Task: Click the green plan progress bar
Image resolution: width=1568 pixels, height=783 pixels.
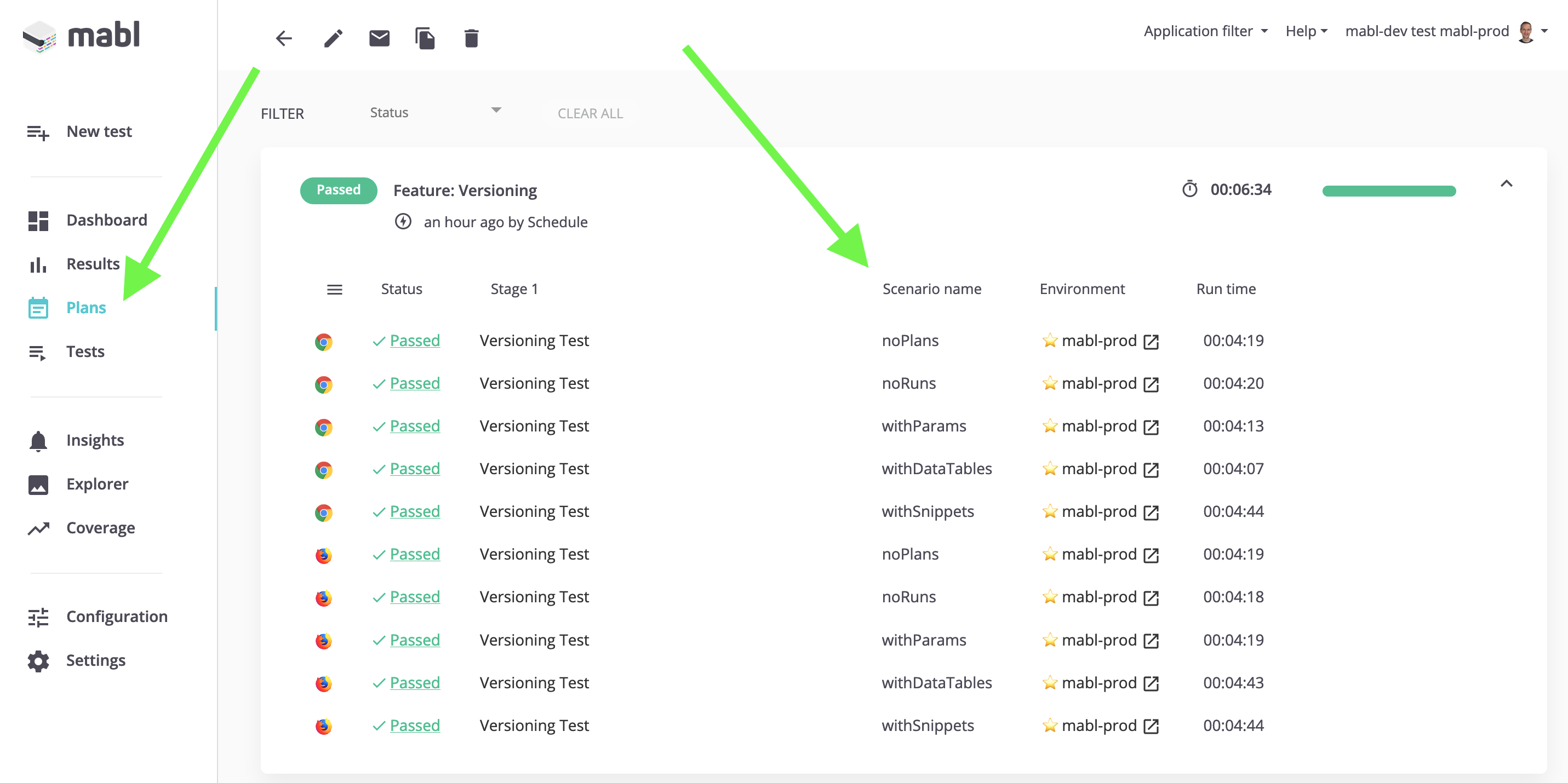Action: [x=1388, y=191]
